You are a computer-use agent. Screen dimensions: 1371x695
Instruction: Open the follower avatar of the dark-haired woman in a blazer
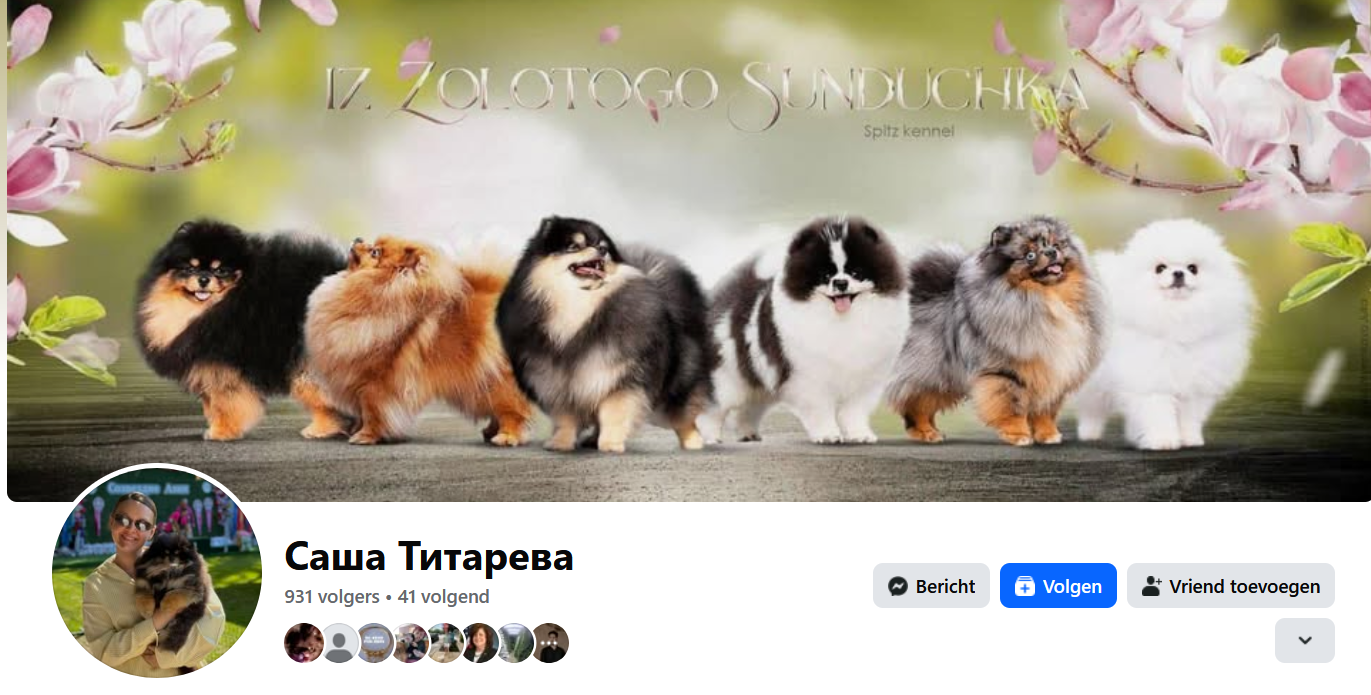(x=479, y=643)
